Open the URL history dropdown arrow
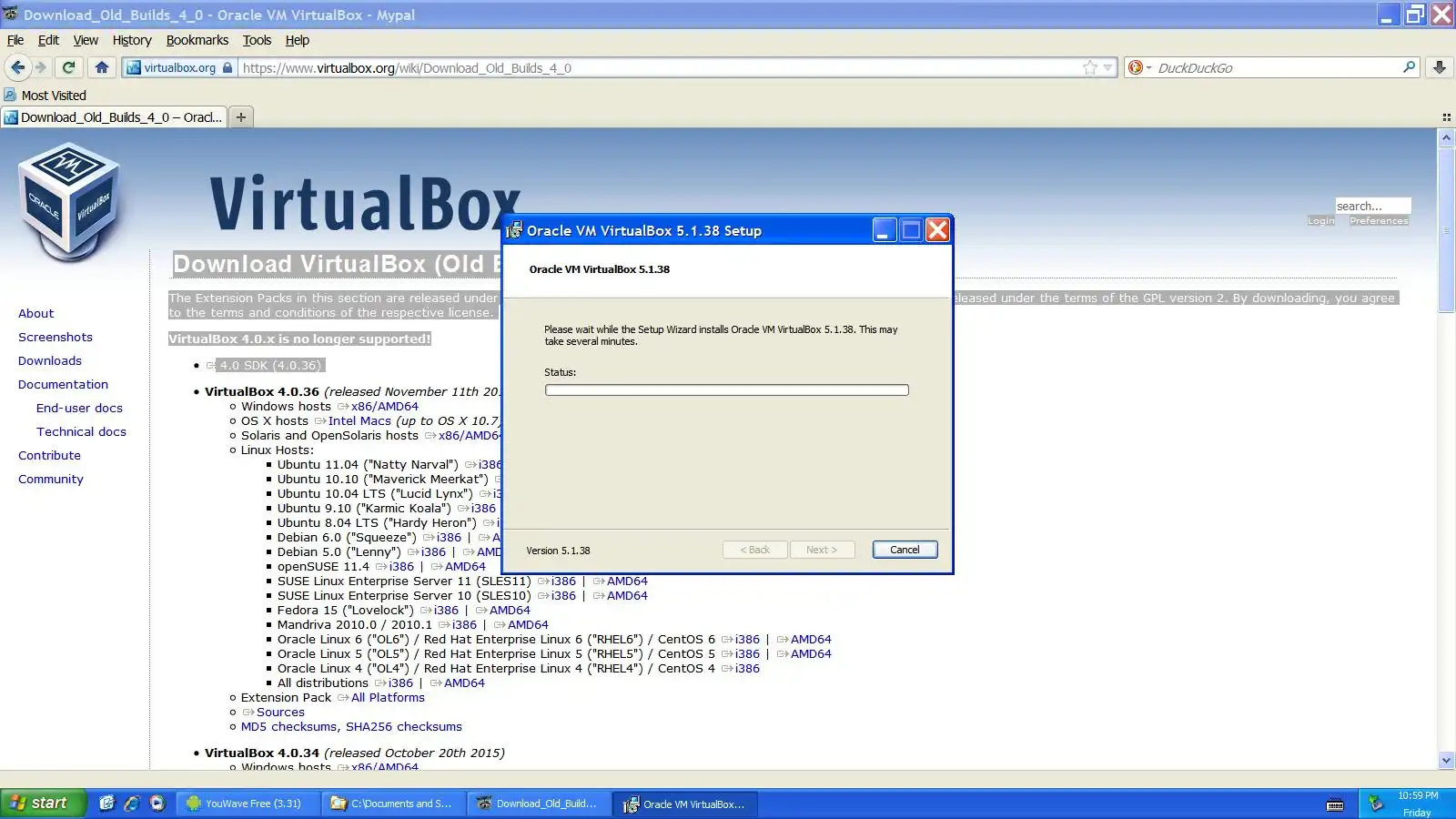Screen dimensions: 1456x819 pyautogui.click(x=1107, y=67)
